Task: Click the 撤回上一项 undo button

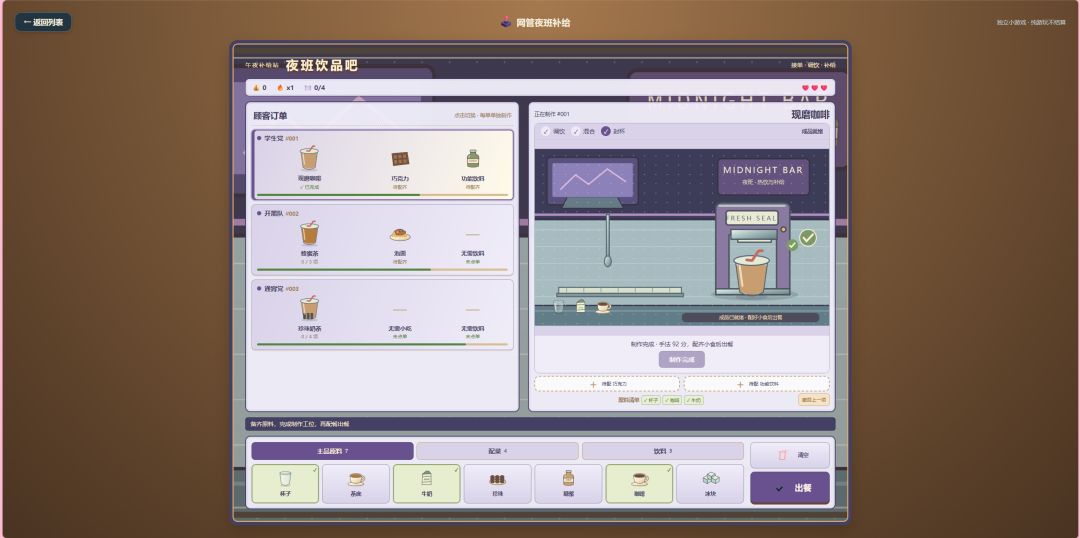Action: (x=813, y=400)
